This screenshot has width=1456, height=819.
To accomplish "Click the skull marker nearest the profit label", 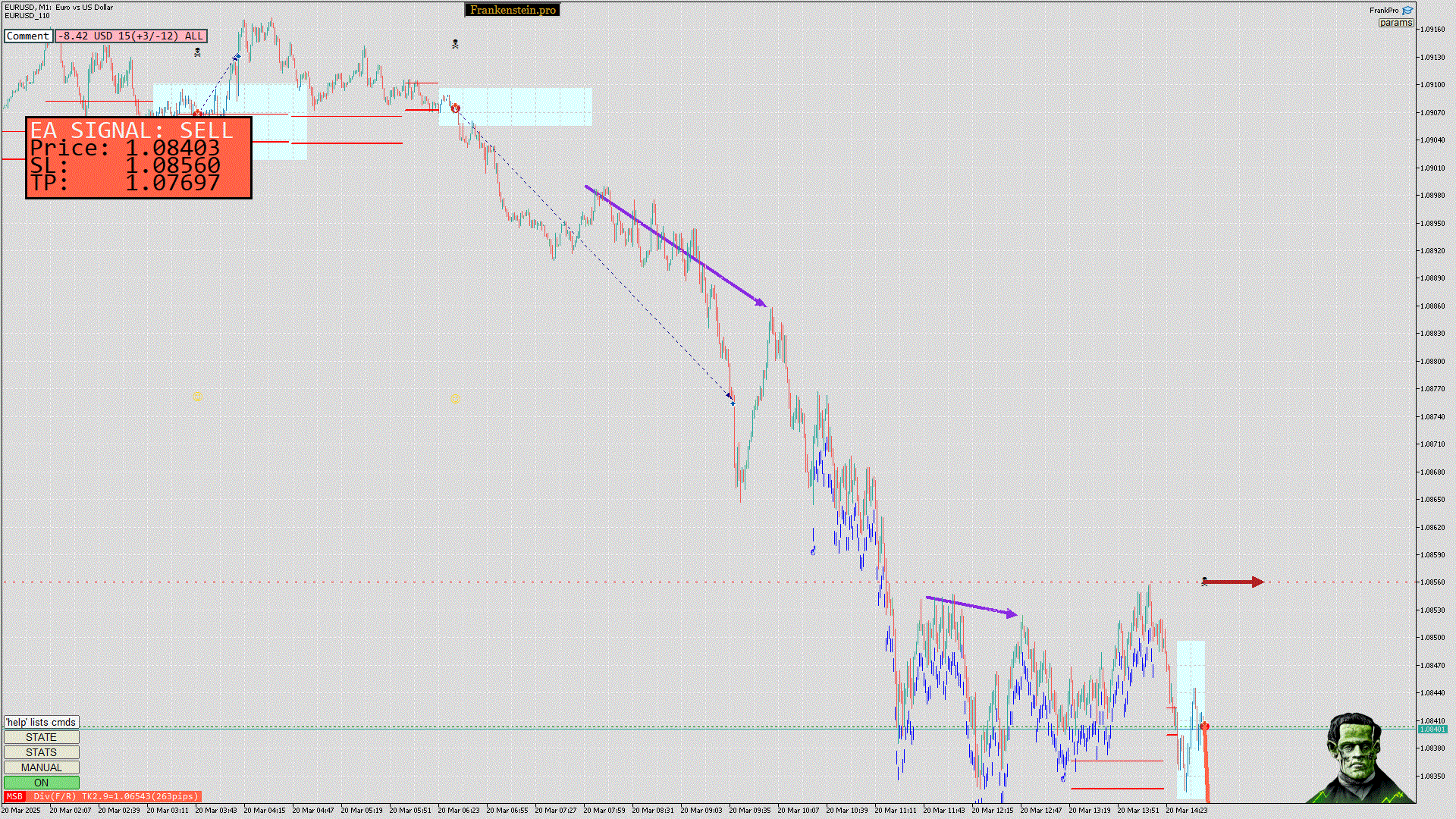I will point(197,52).
